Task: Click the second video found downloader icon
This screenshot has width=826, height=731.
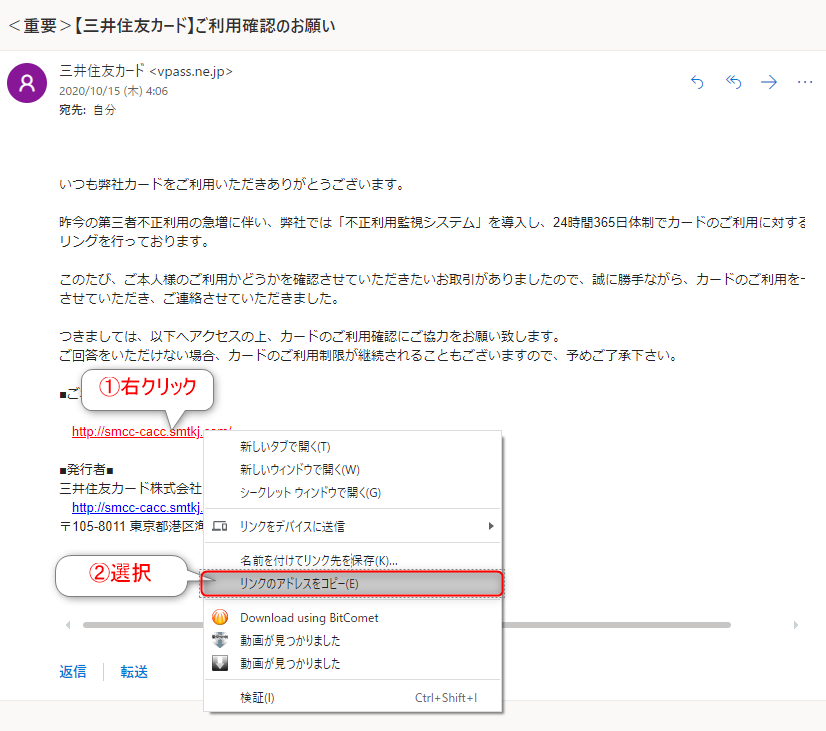Action: click(220, 663)
